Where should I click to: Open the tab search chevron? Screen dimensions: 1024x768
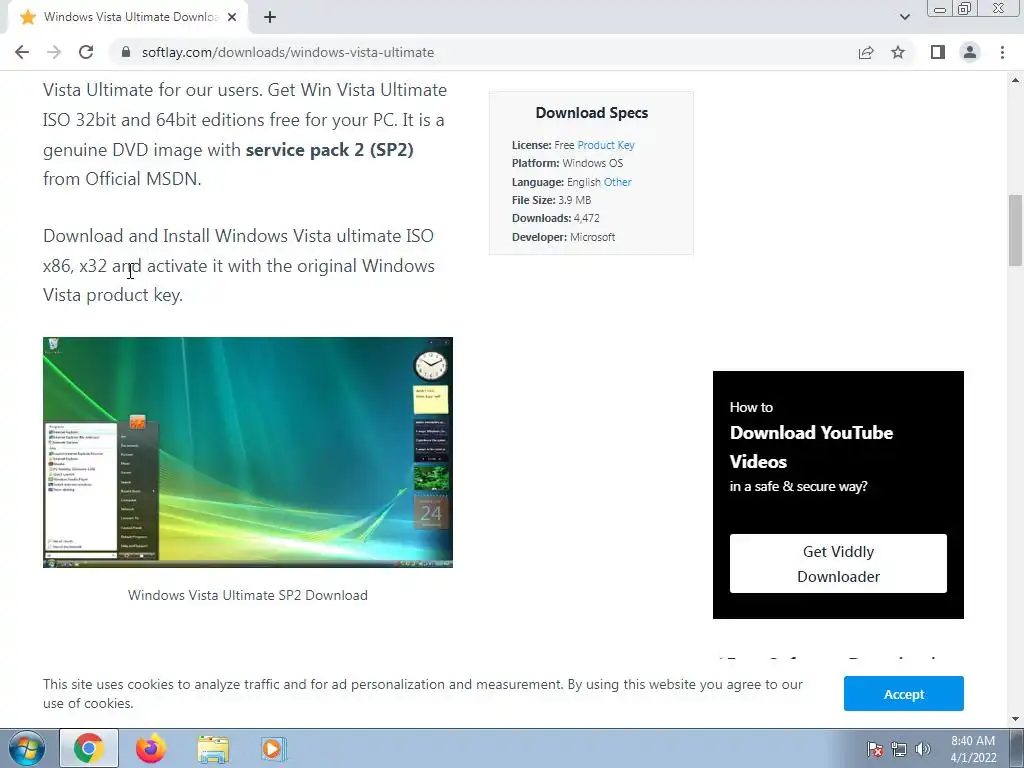[904, 17]
